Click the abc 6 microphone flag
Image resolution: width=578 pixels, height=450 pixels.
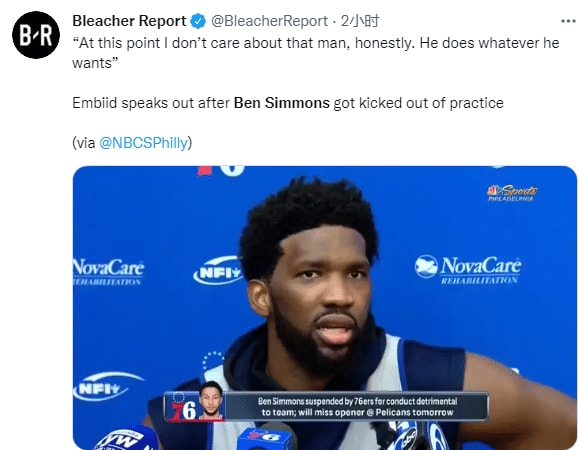click(415, 436)
